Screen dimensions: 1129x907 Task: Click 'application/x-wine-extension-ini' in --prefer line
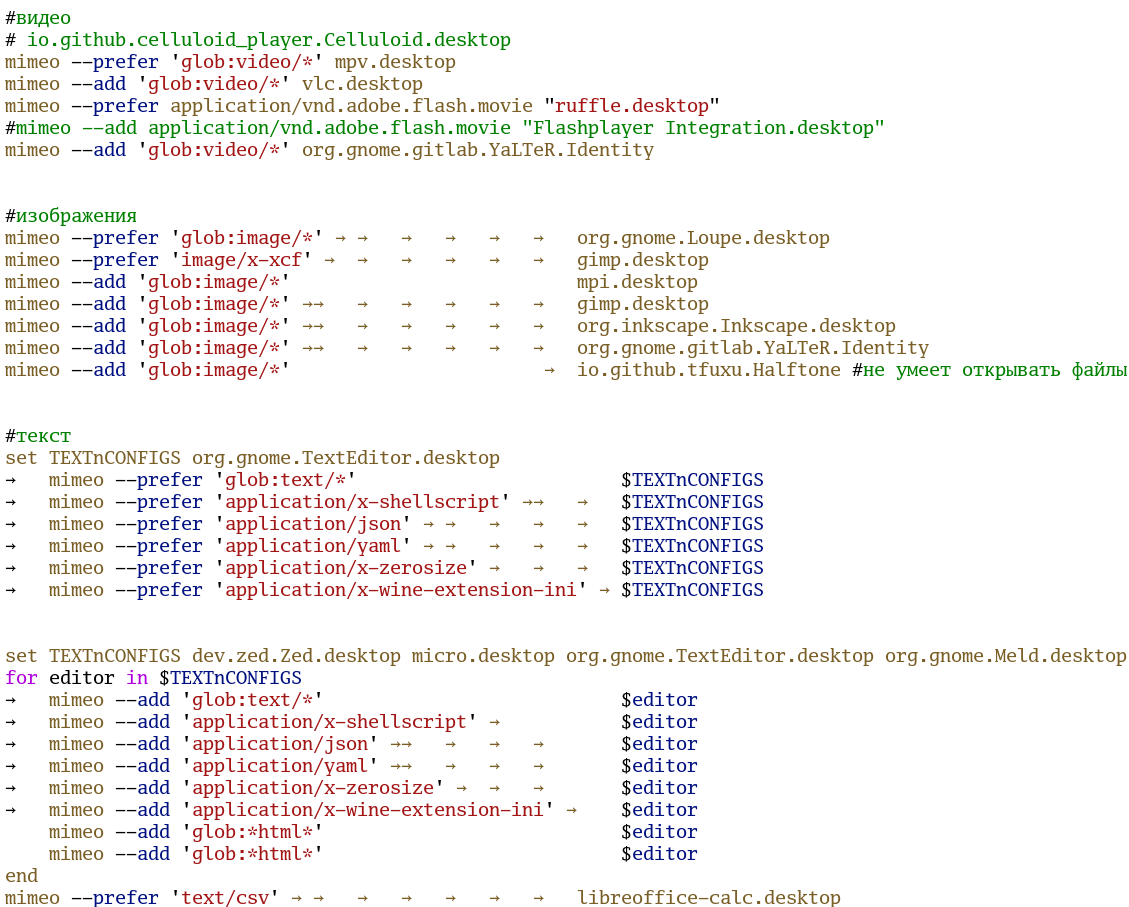pos(400,590)
